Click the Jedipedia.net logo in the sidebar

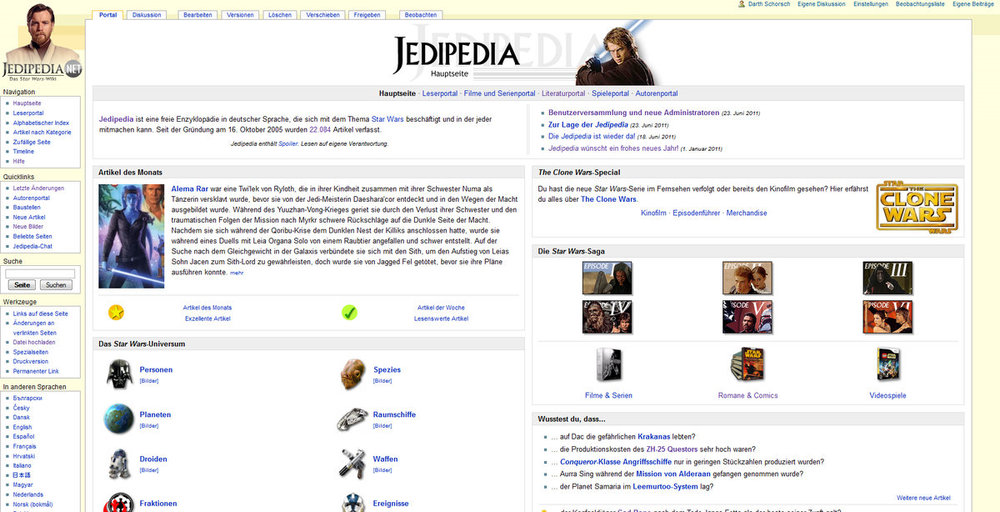(42, 41)
